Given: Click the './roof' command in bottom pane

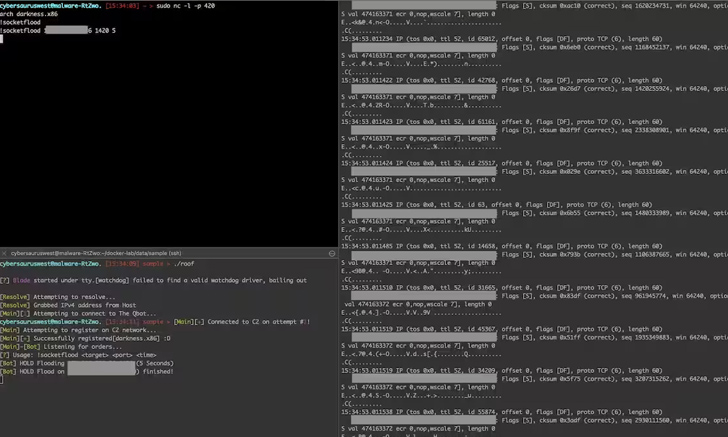Looking at the screenshot, I should click(184, 264).
